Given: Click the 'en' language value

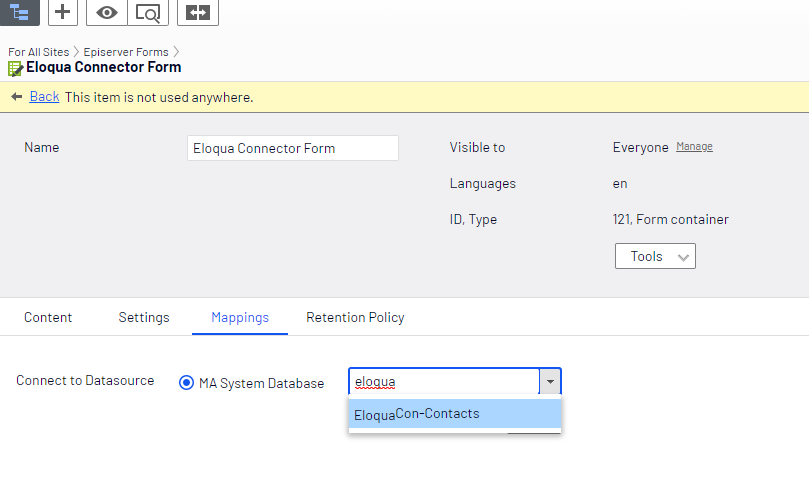Looking at the screenshot, I should click(620, 184).
